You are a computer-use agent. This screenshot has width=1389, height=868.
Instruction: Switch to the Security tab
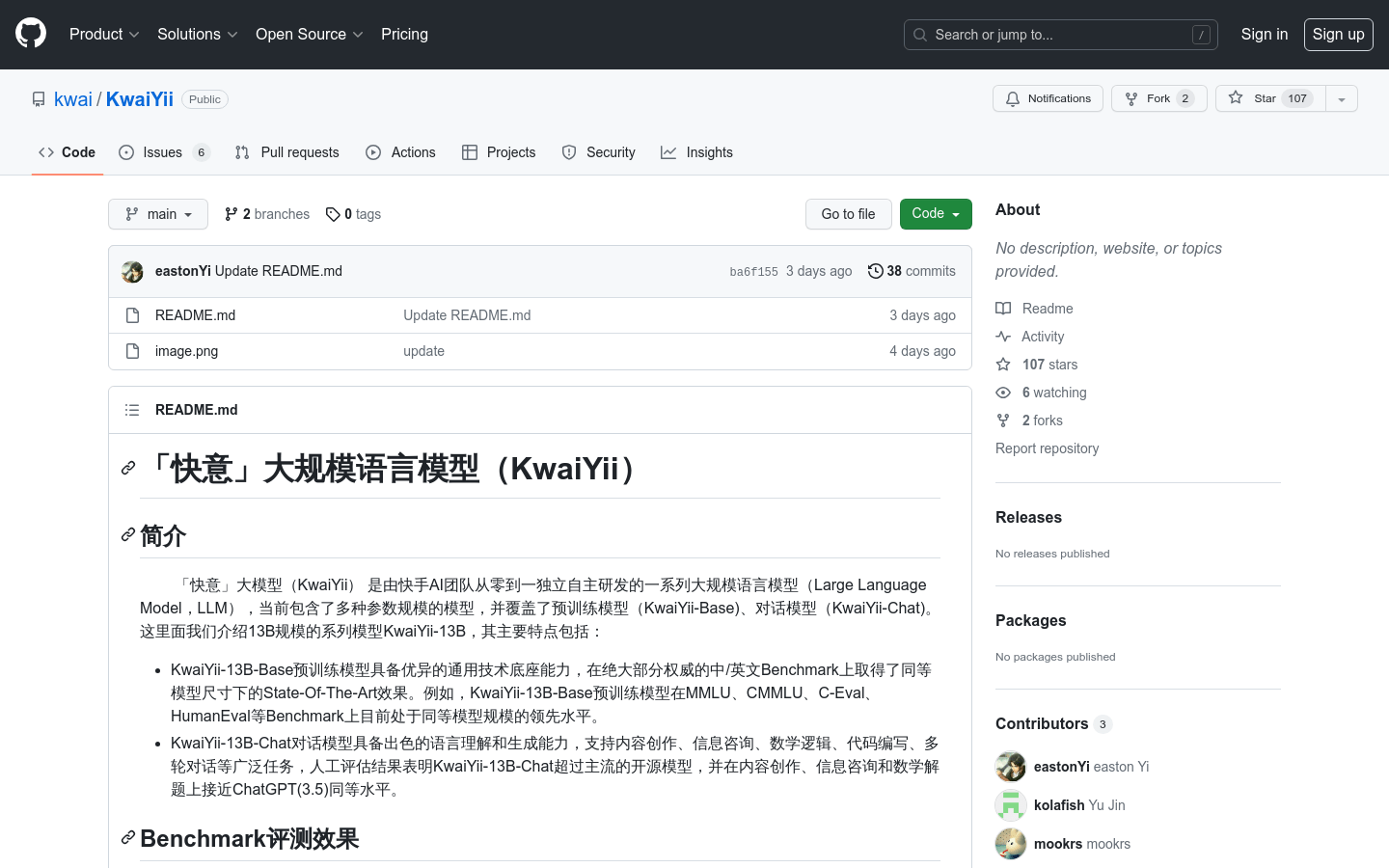[x=599, y=152]
